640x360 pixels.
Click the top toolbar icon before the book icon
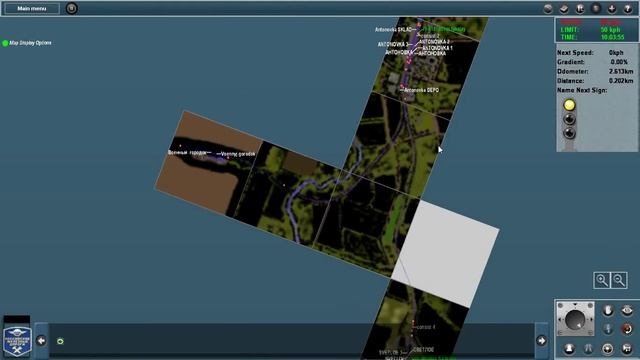click(548, 9)
